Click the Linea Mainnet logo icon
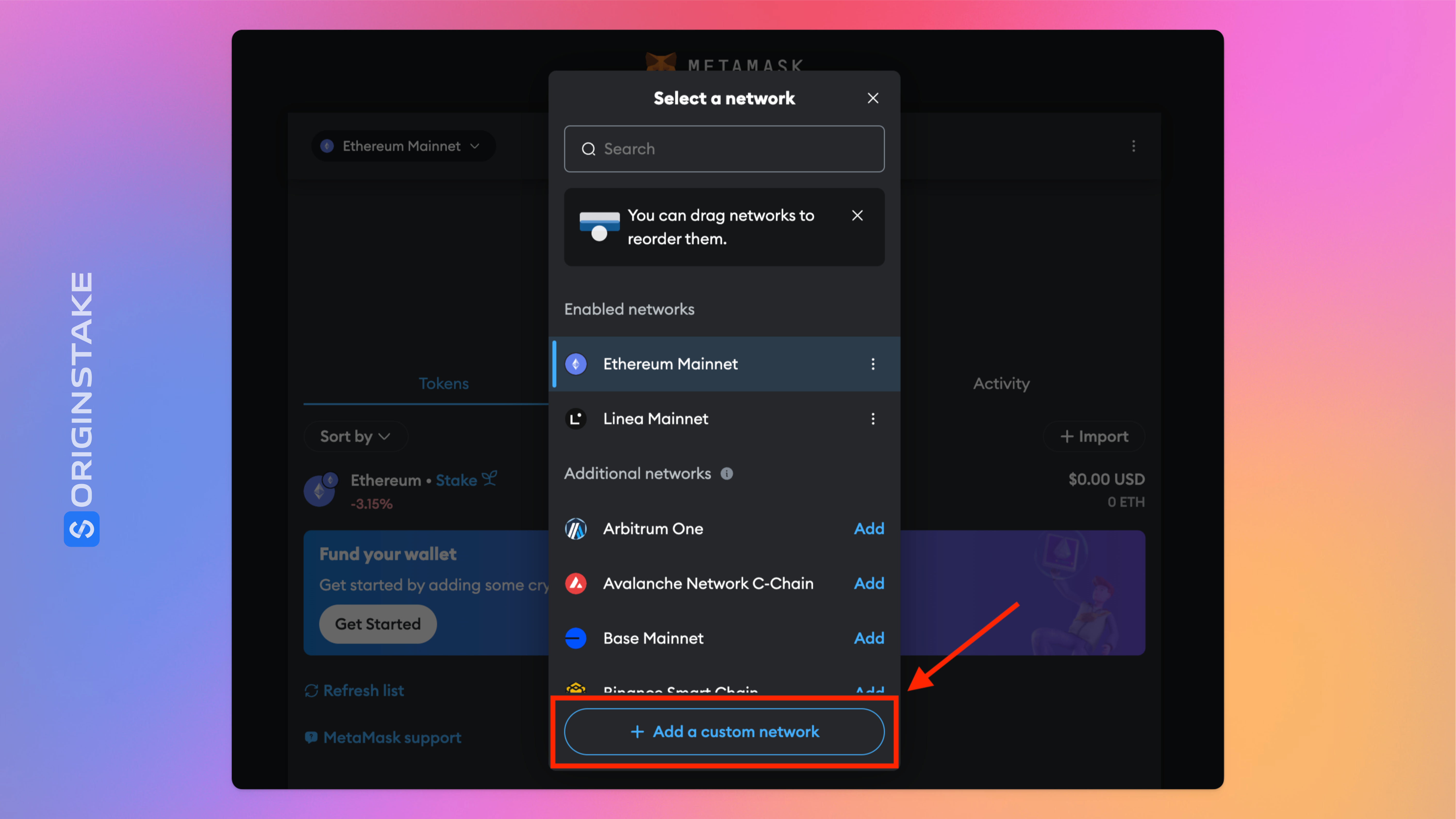Image resolution: width=1456 pixels, height=819 pixels. [x=575, y=419]
